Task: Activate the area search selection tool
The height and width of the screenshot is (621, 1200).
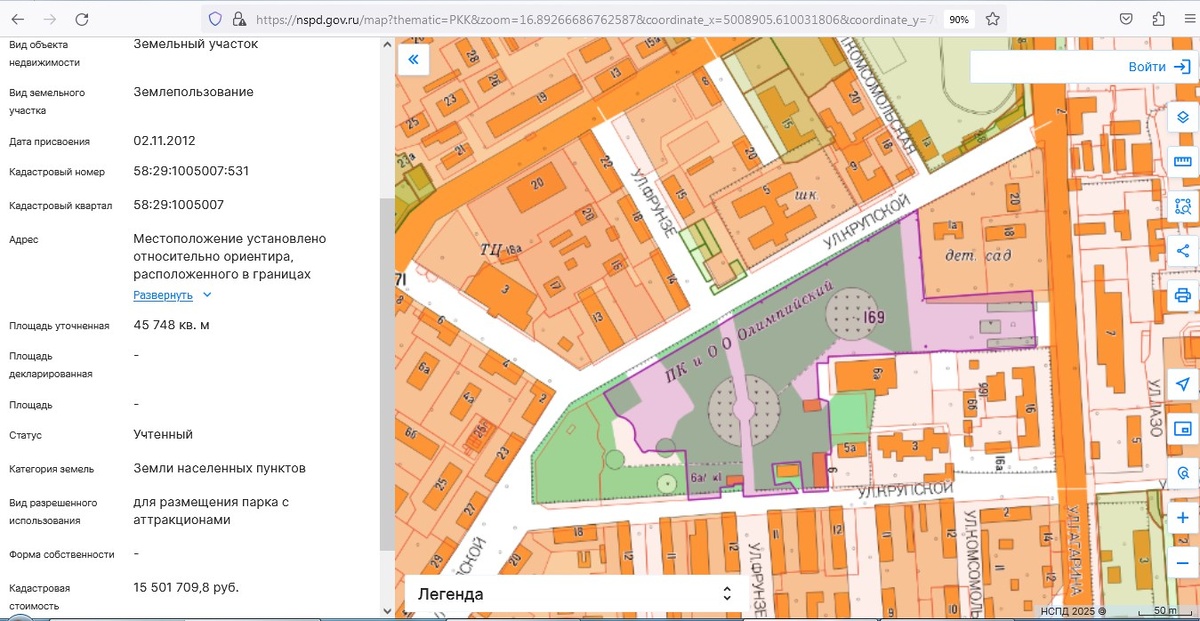Action: [x=1182, y=206]
